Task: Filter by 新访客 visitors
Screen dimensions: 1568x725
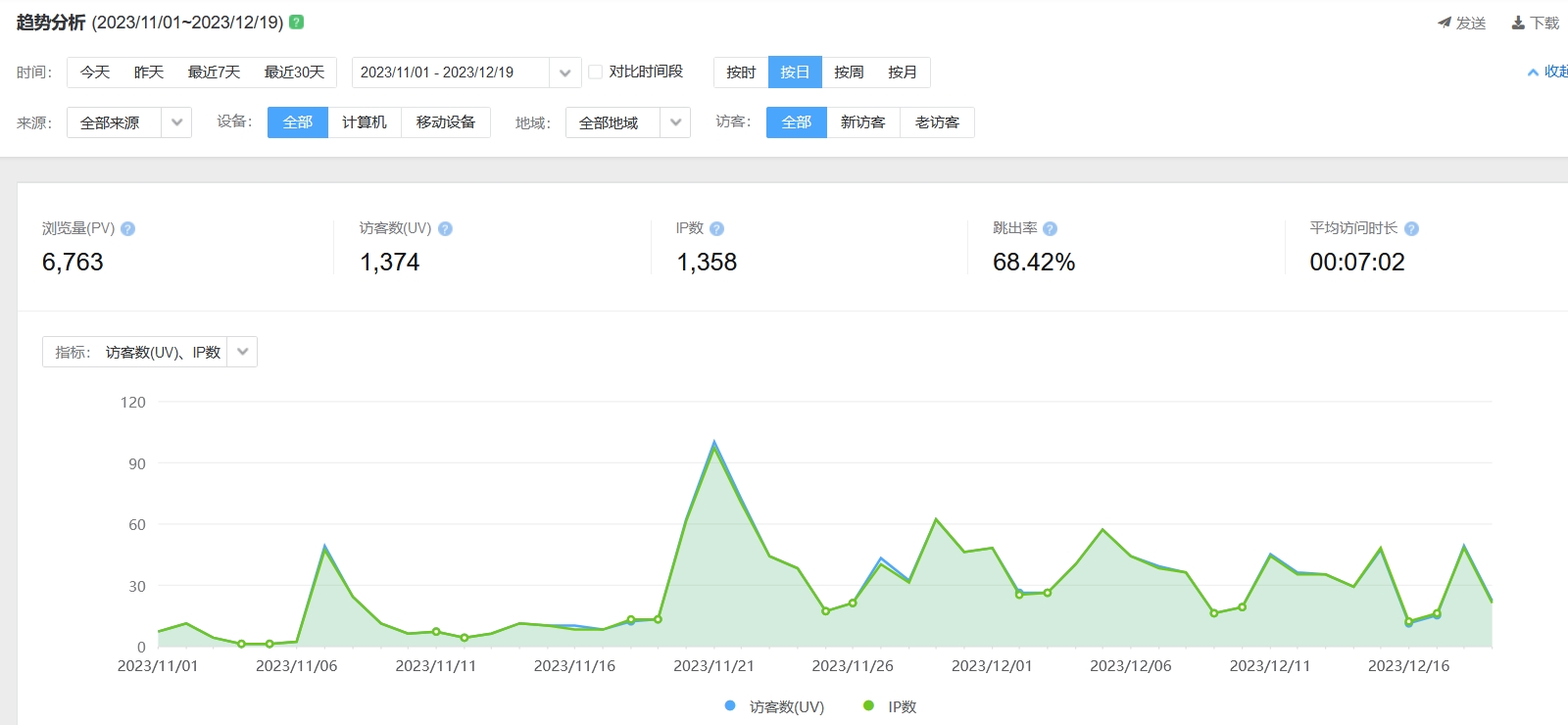Action: pos(862,122)
